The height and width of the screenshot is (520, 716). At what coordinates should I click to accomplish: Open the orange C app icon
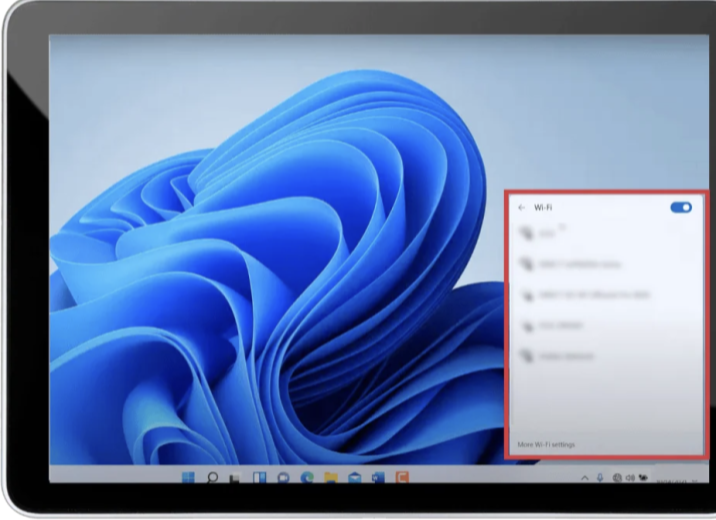(x=402, y=478)
